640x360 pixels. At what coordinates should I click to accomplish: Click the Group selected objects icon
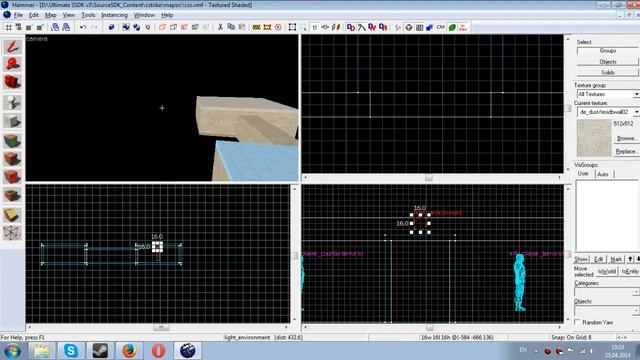[126, 27]
